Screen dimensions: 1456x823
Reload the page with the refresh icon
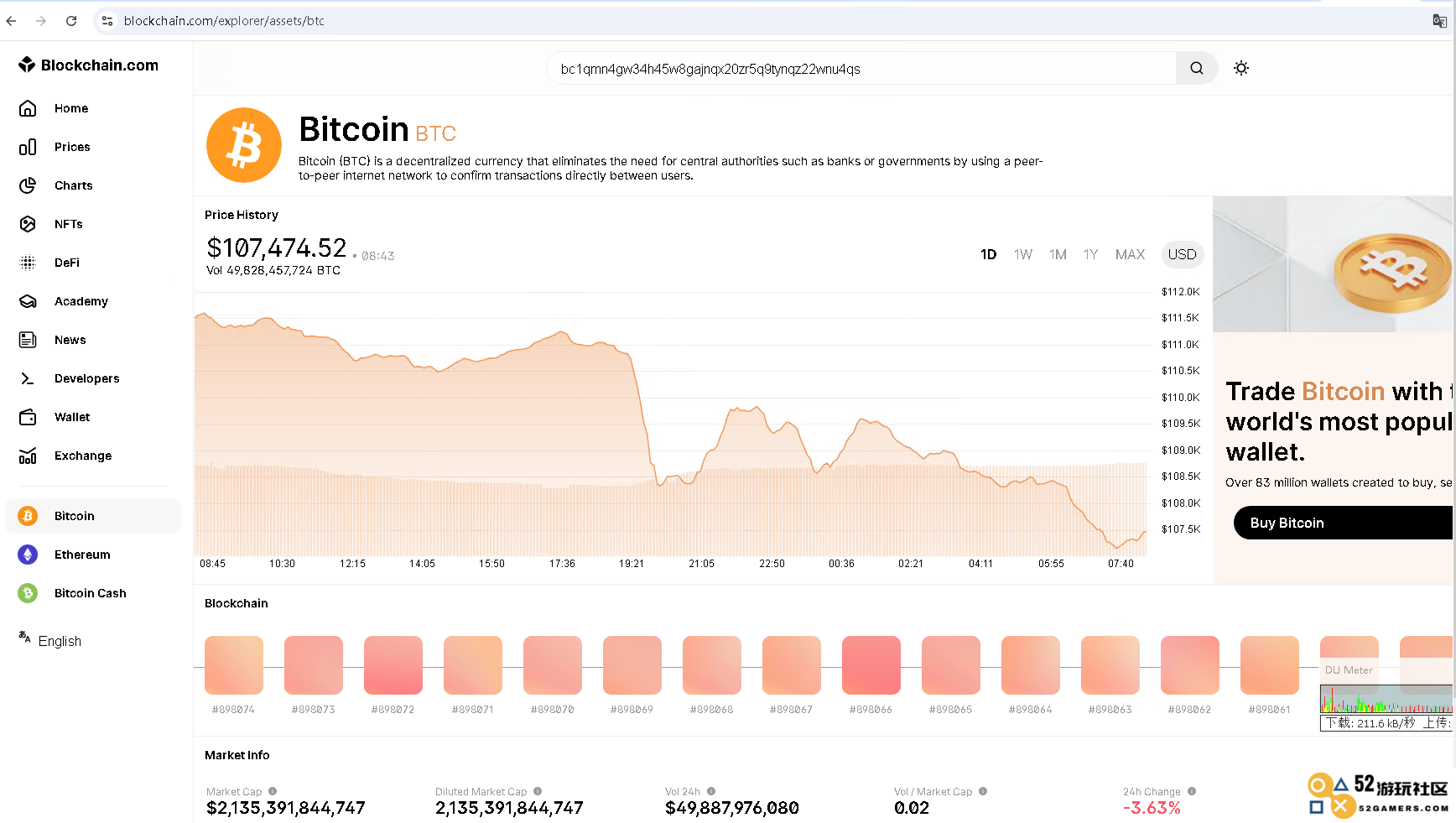71,21
